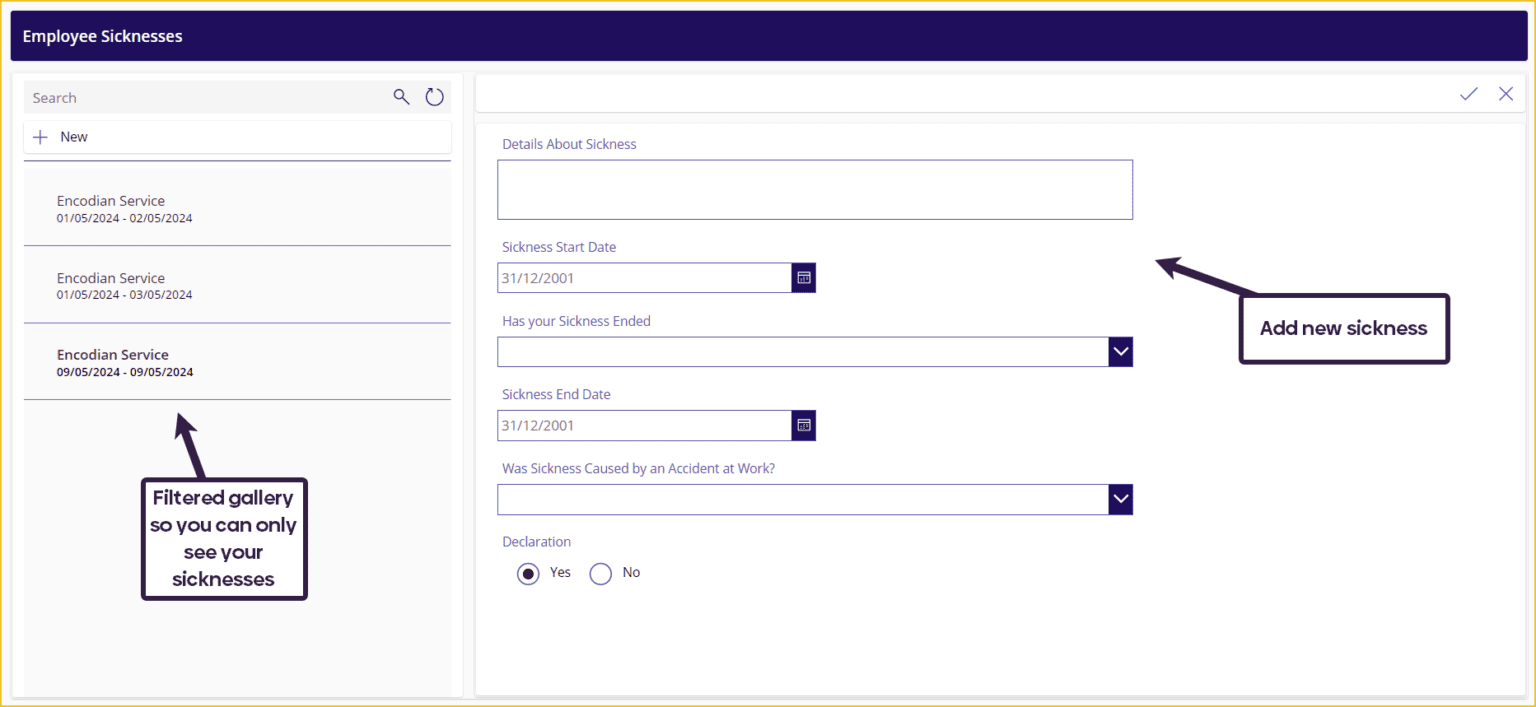1536x707 pixels.
Task: Click the refresh icon beside the search bar
Action: click(x=434, y=97)
